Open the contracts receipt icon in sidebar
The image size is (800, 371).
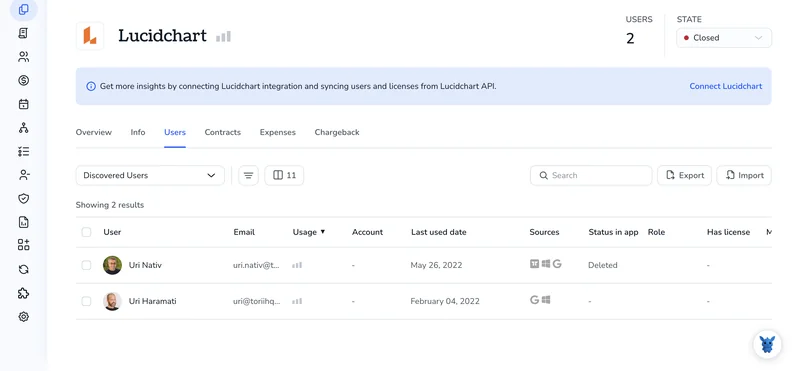tap(23, 33)
